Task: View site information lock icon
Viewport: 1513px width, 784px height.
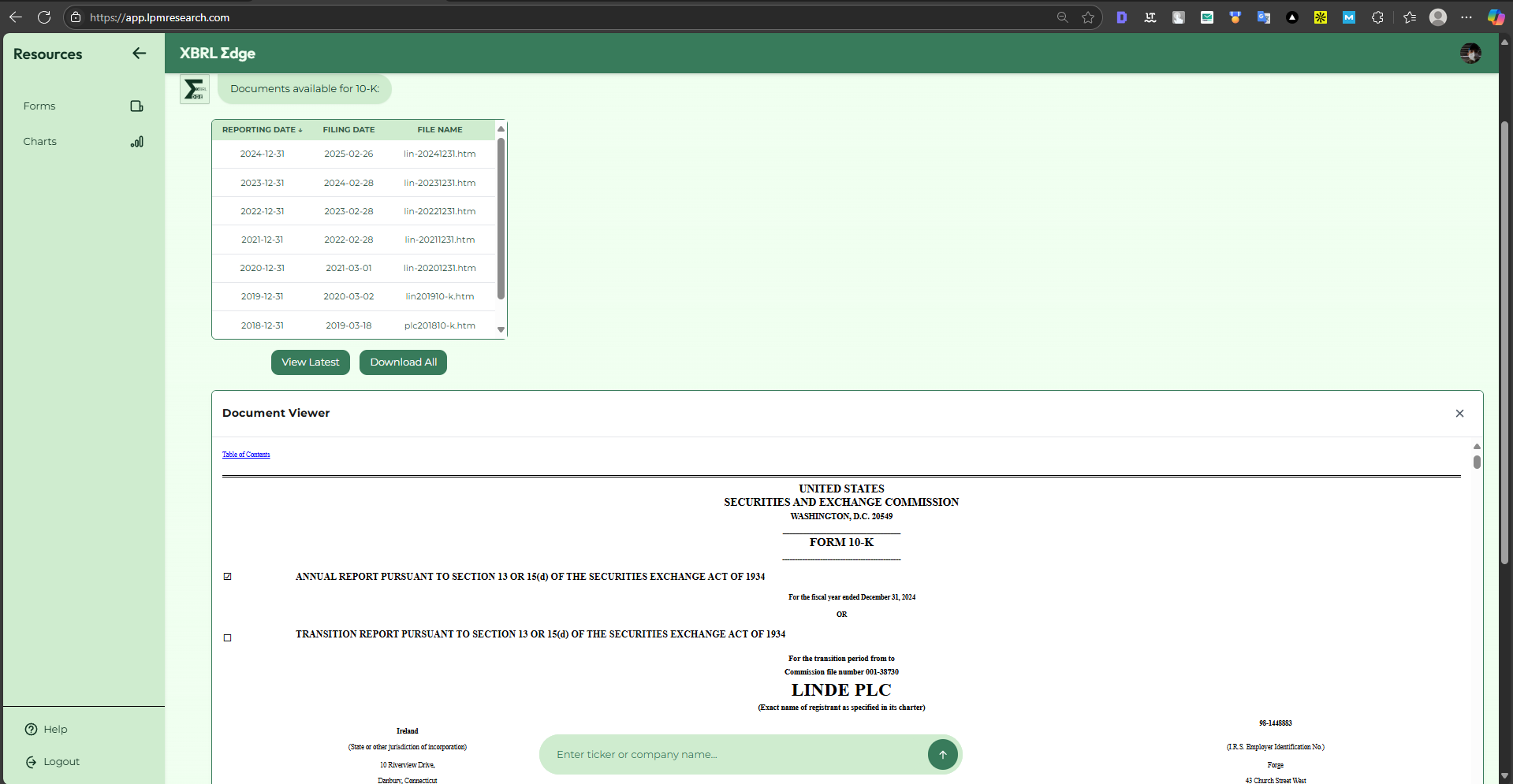Action: click(x=76, y=17)
